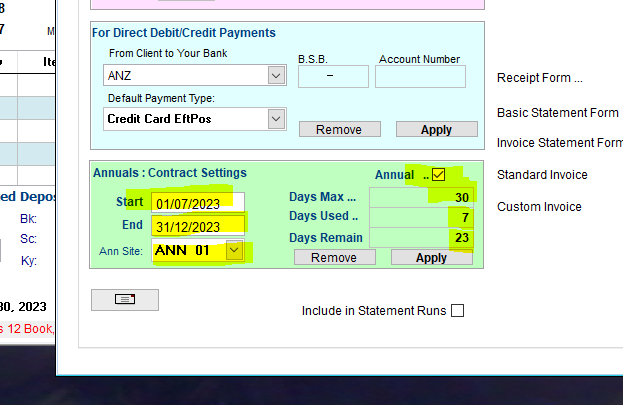Screen dimensions: 623x405
Task: Tick the Include in Statement Runs checkbox
Action: 458,311
